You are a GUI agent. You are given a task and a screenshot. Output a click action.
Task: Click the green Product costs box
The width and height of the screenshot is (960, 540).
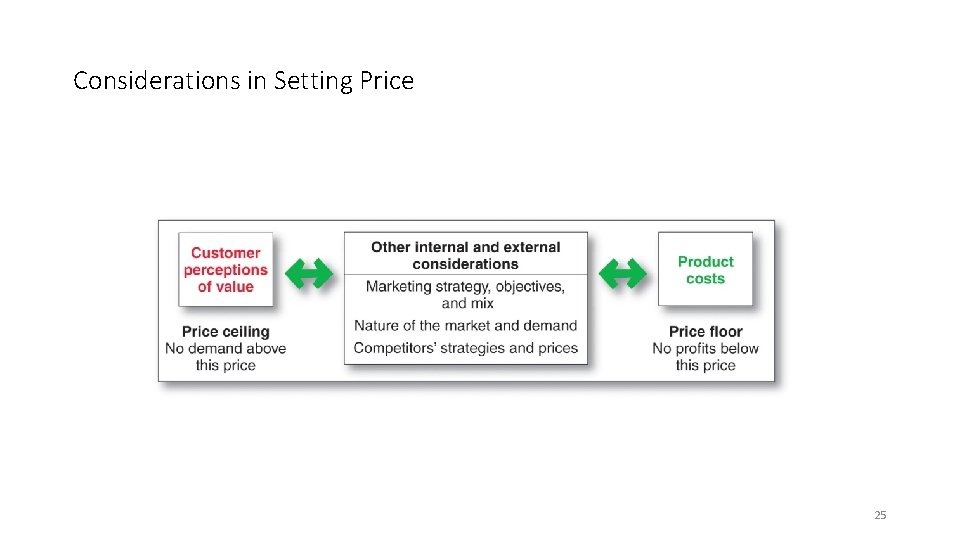pos(705,270)
